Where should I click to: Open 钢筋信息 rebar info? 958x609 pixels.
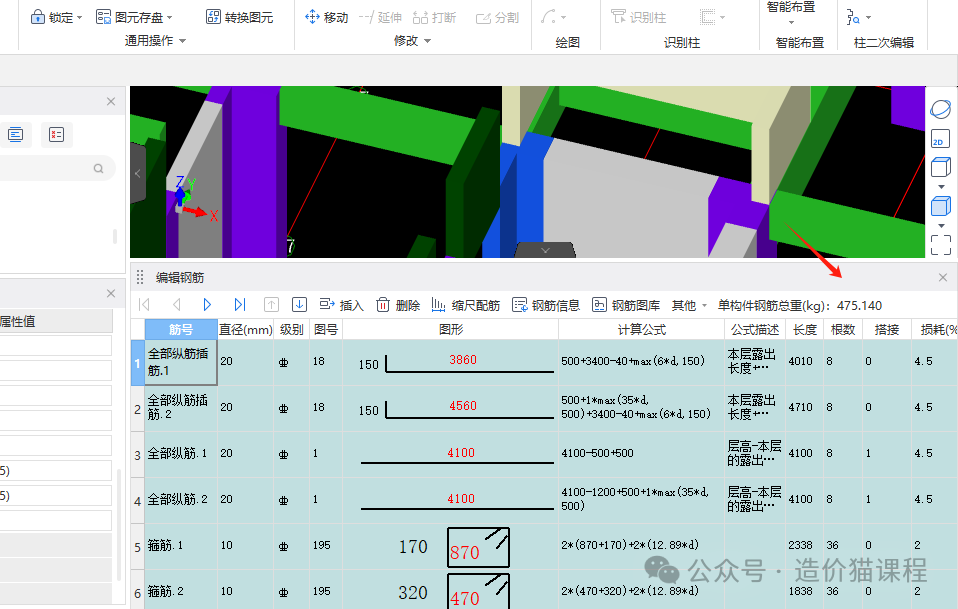pyautogui.click(x=546, y=305)
